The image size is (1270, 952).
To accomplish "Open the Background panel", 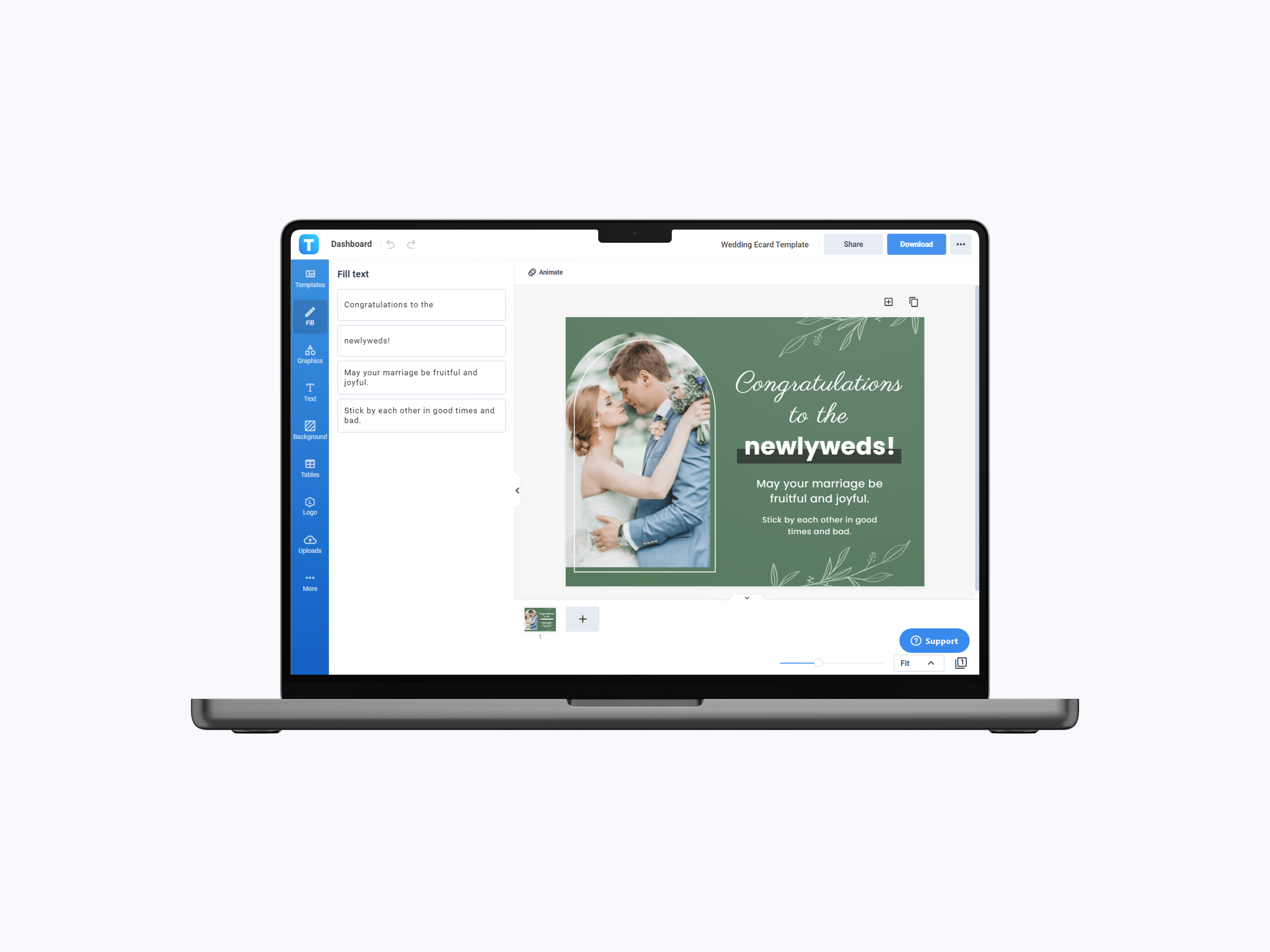I will (x=309, y=430).
